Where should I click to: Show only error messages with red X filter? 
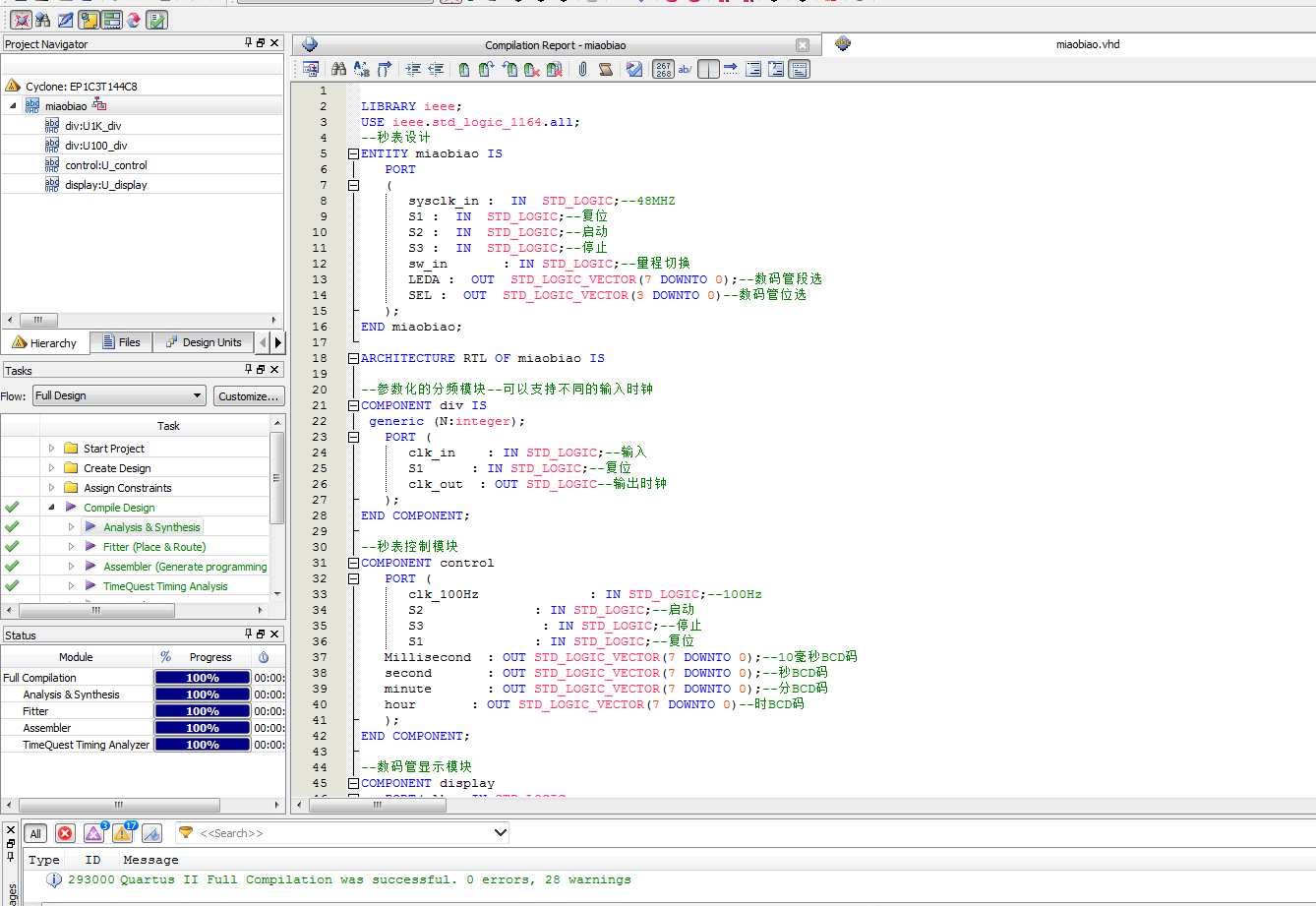coord(65,833)
